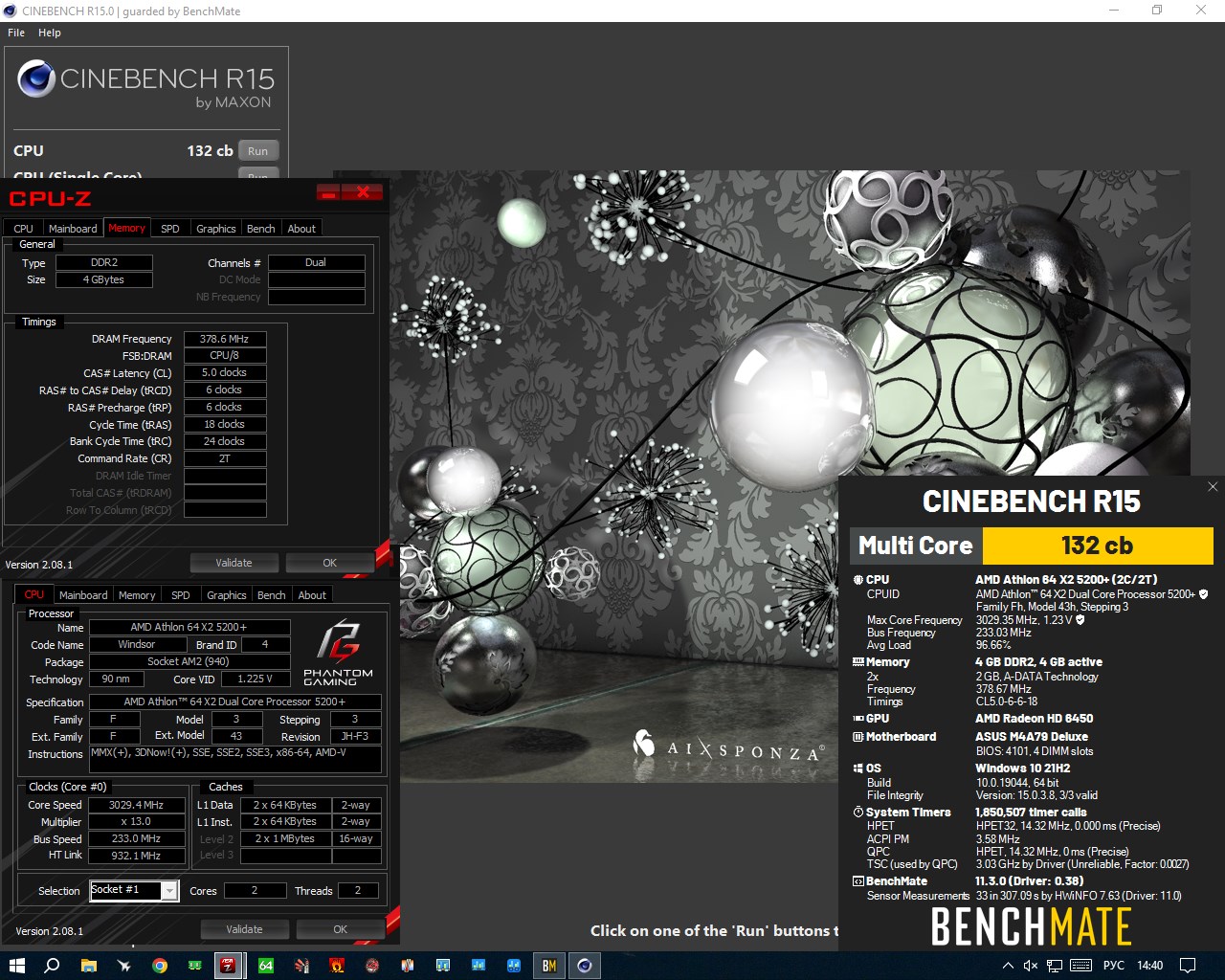
Task: Open File Explorer from the taskbar
Action: click(x=88, y=966)
